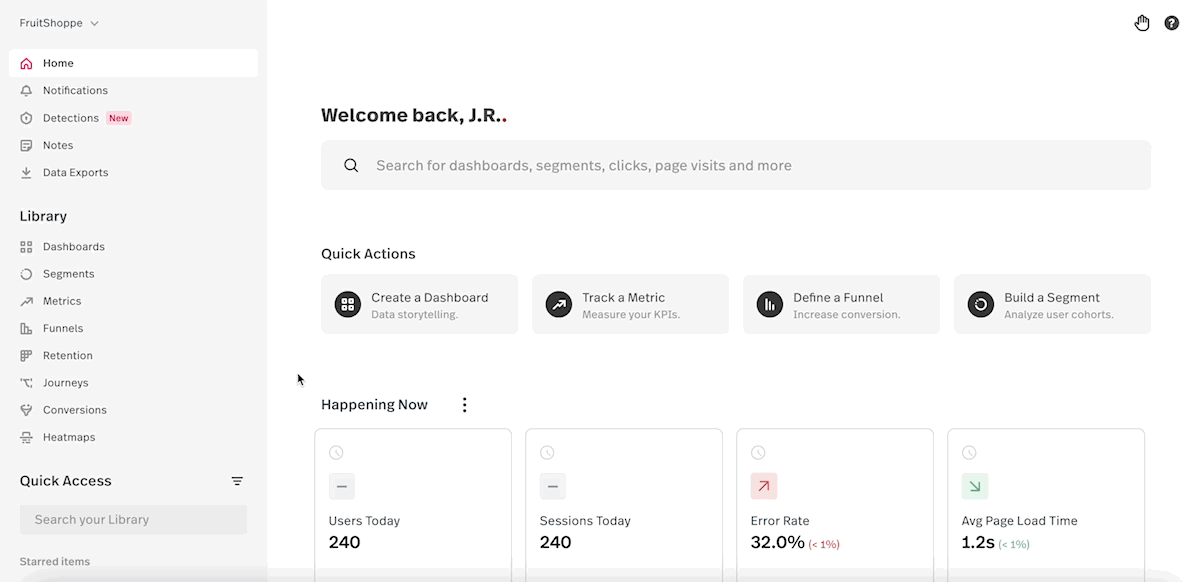The image size is (1200, 582).
Task: Click Define a Funnel quick action
Action: [842, 305]
